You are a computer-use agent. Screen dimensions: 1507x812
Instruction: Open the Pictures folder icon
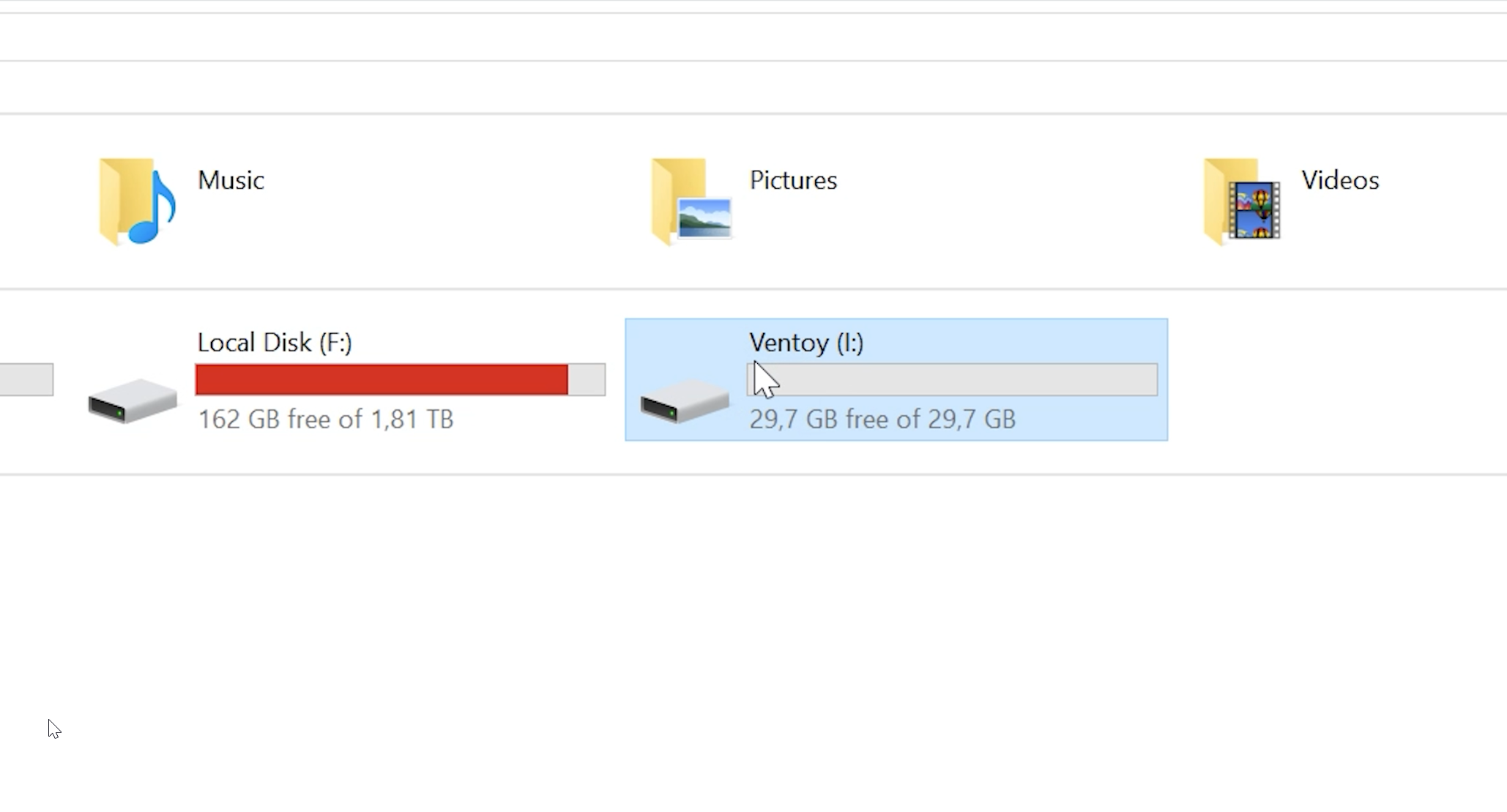click(690, 201)
